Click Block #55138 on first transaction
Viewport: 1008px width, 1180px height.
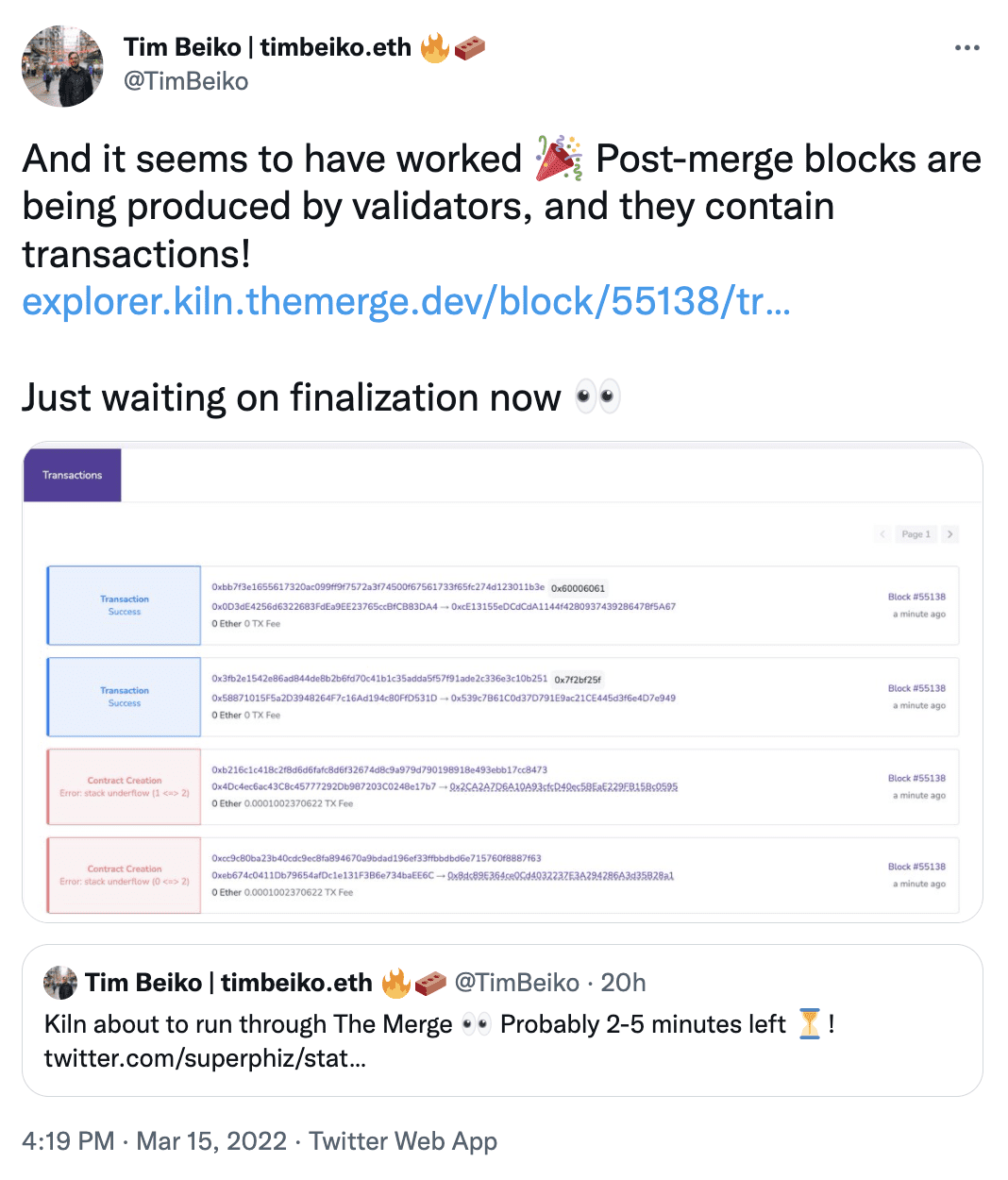[x=916, y=597]
